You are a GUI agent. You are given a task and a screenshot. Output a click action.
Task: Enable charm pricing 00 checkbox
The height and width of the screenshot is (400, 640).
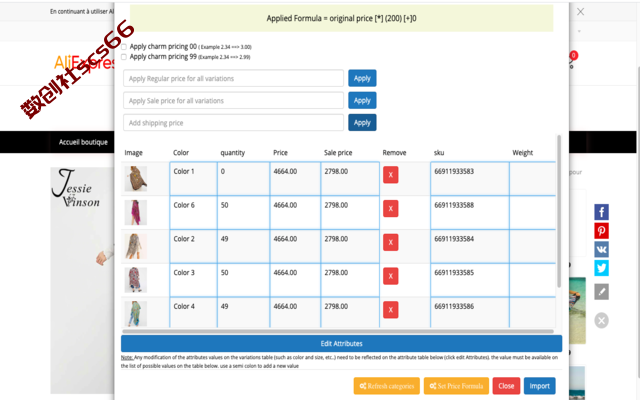coord(124,47)
